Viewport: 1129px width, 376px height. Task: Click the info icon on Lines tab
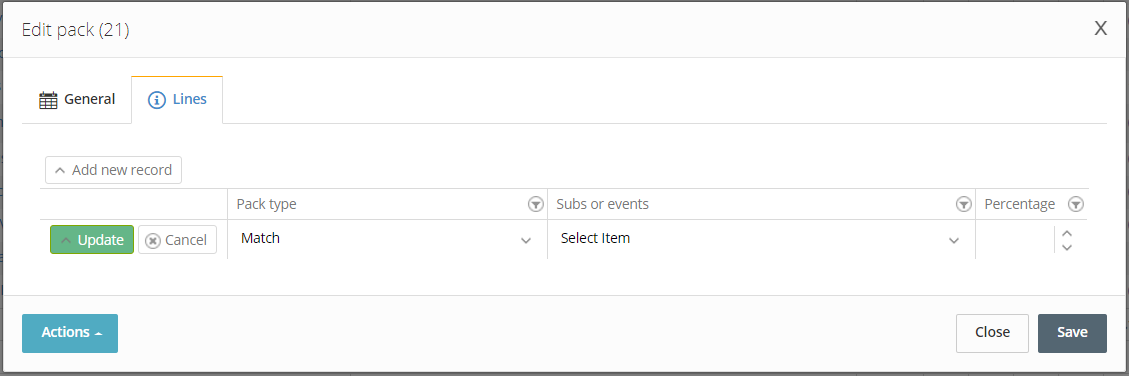tap(157, 100)
